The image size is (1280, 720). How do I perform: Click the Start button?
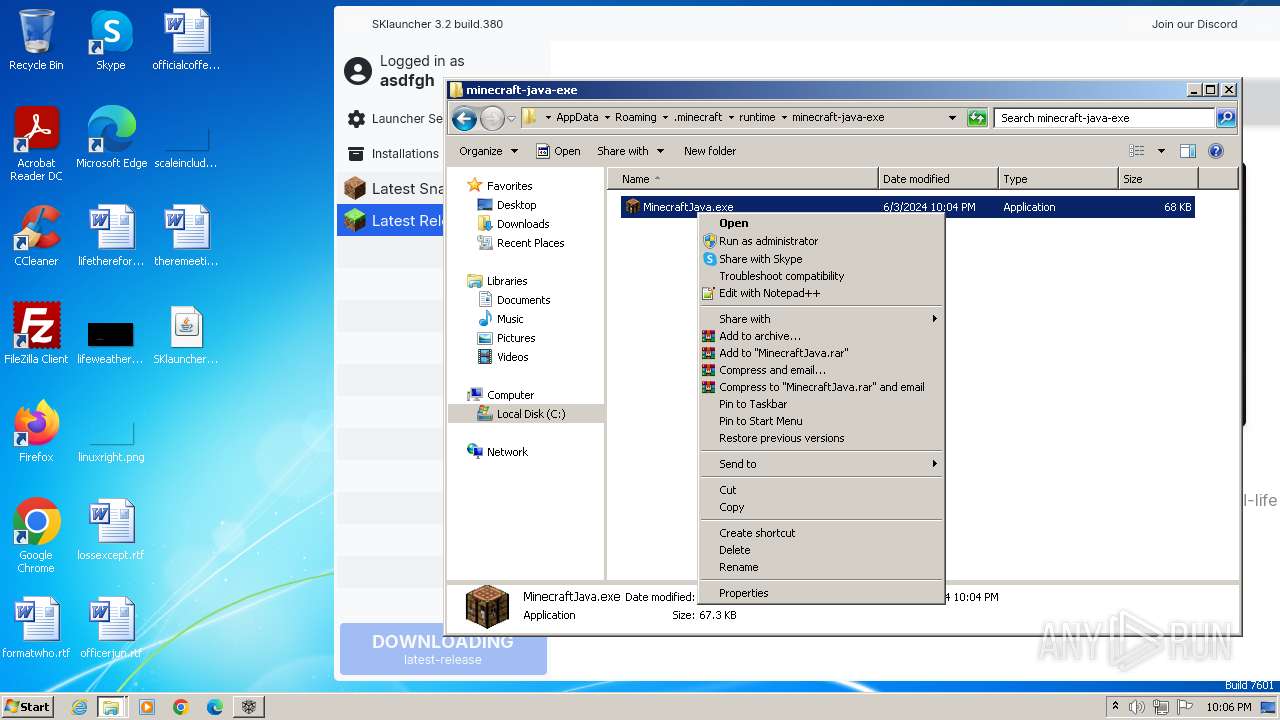[27, 707]
